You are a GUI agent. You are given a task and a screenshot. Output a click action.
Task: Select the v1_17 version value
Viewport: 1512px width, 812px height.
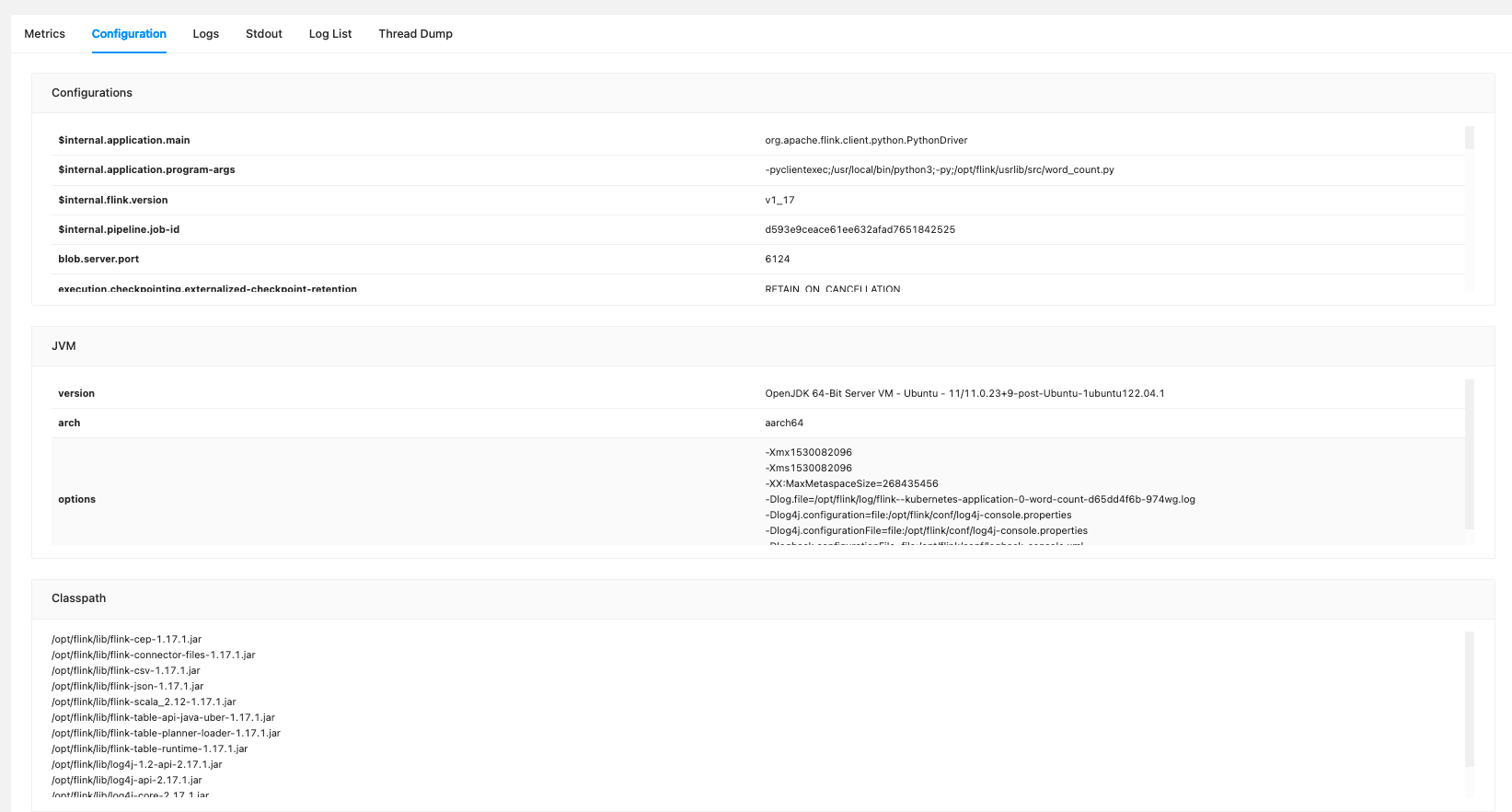779,200
